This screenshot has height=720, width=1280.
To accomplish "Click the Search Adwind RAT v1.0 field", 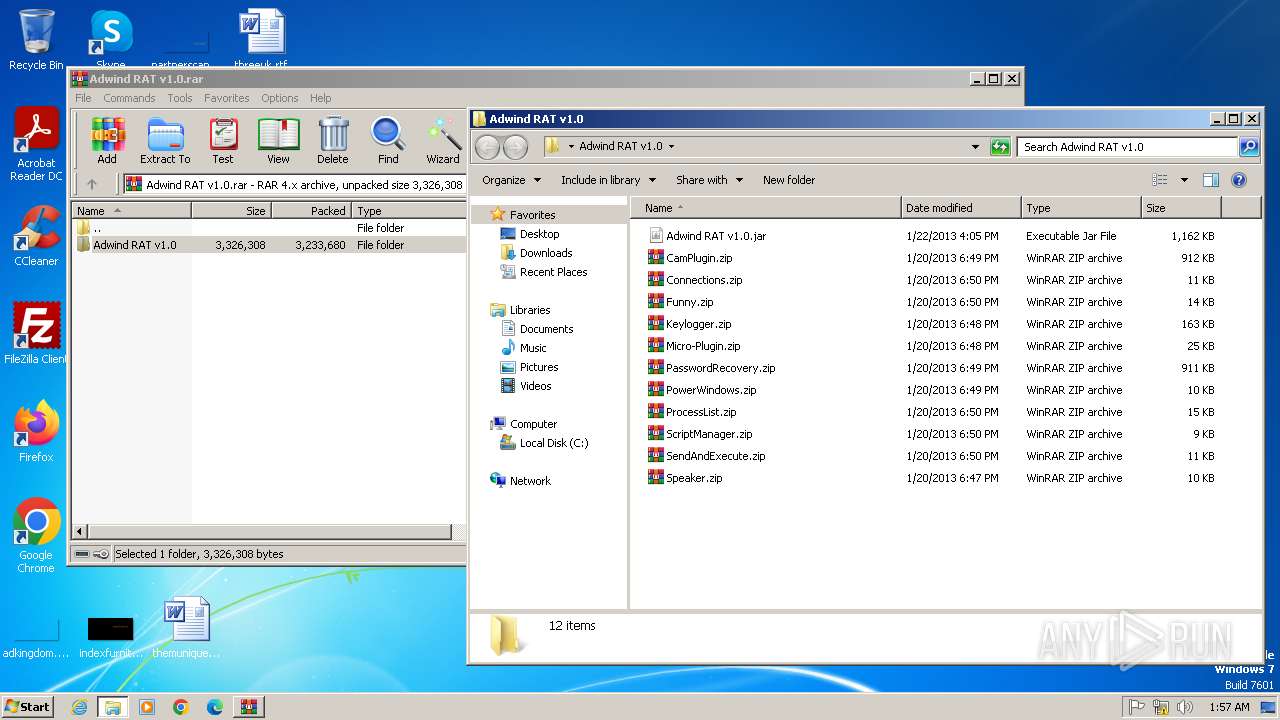I will coord(1128,147).
